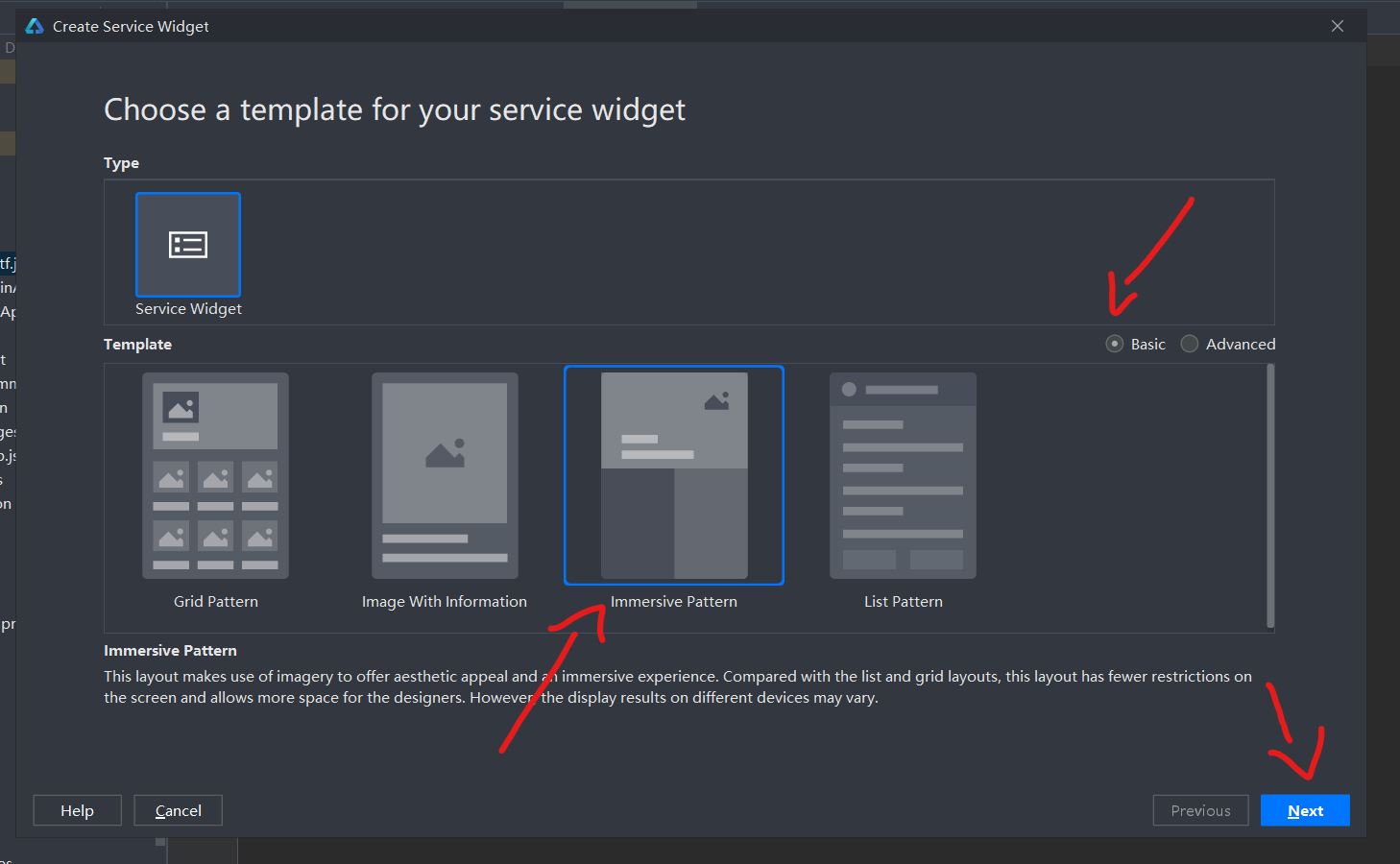Click the "List Pattern" caption text
The width and height of the screenshot is (1400, 864).
[904, 602]
